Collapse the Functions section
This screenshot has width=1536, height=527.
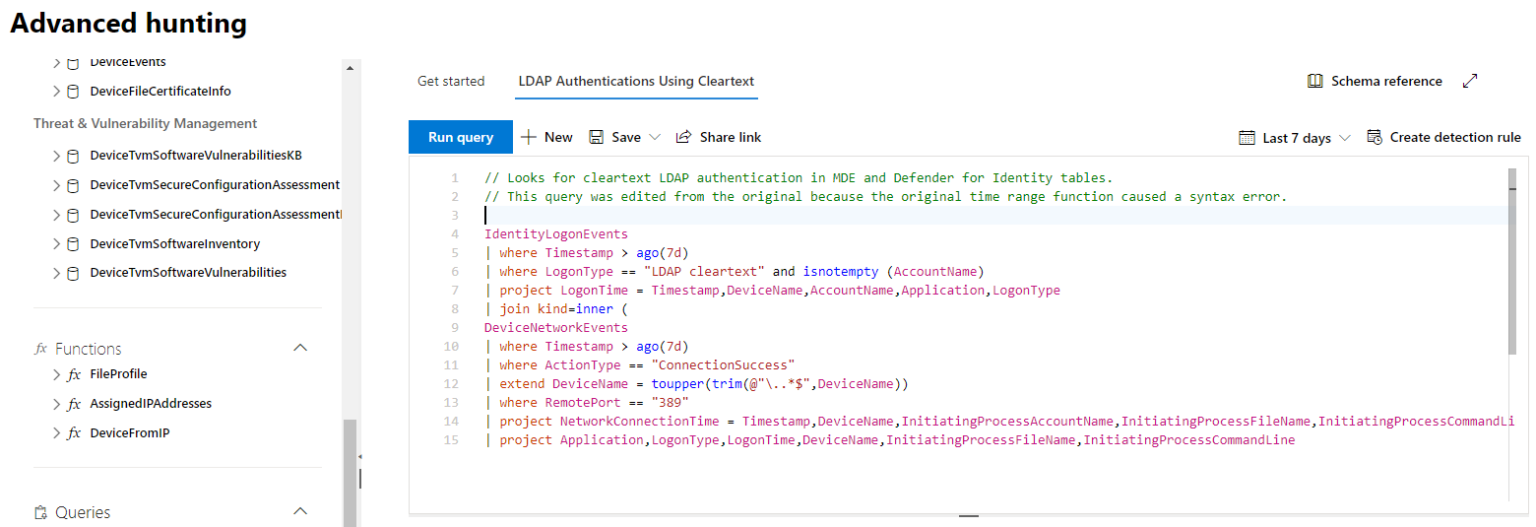tap(299, 348)
